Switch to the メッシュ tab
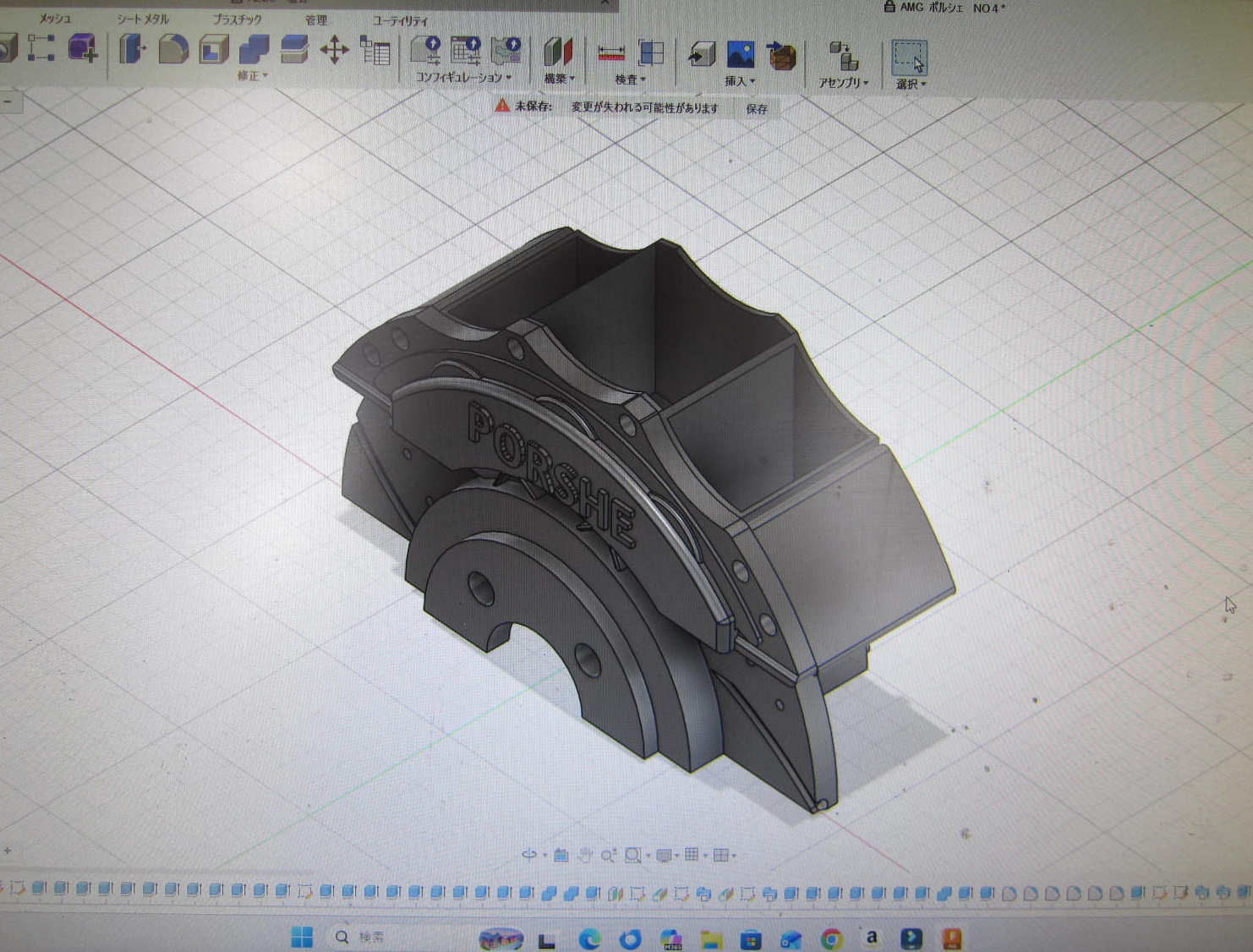The height and width of the screenshot is (952, 1253). tap(55, 19)
